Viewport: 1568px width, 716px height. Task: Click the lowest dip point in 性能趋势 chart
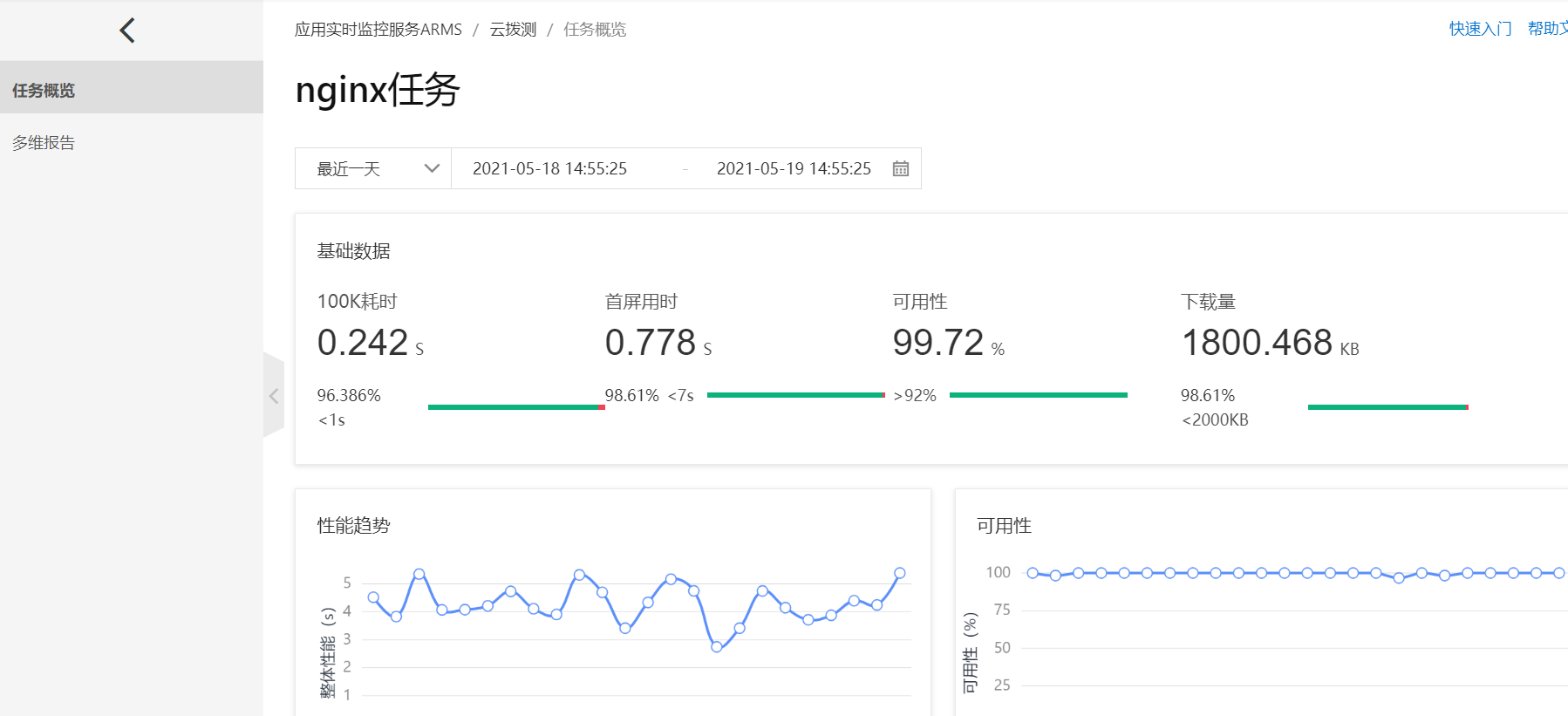pyautogui.click(x=716, y=647)
